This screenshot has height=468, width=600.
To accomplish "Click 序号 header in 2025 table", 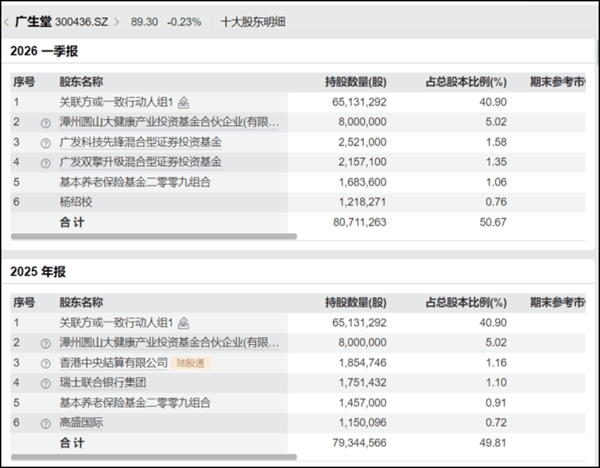I will (24, 303).
